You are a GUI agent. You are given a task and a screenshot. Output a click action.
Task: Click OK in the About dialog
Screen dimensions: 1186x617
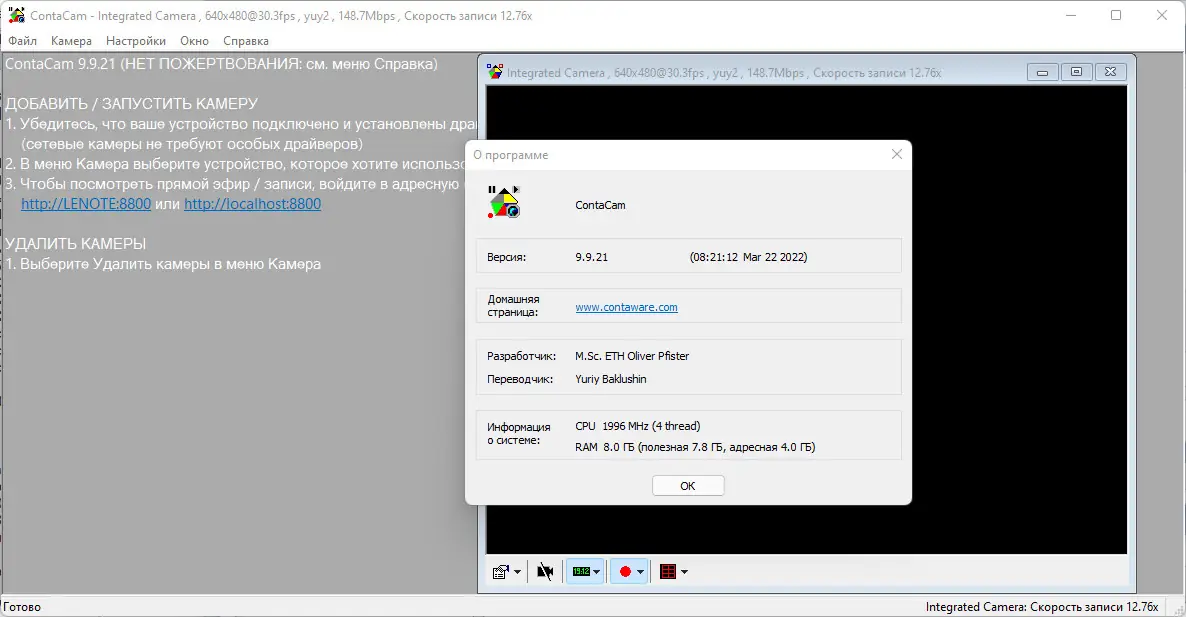[x=688, y=485]
